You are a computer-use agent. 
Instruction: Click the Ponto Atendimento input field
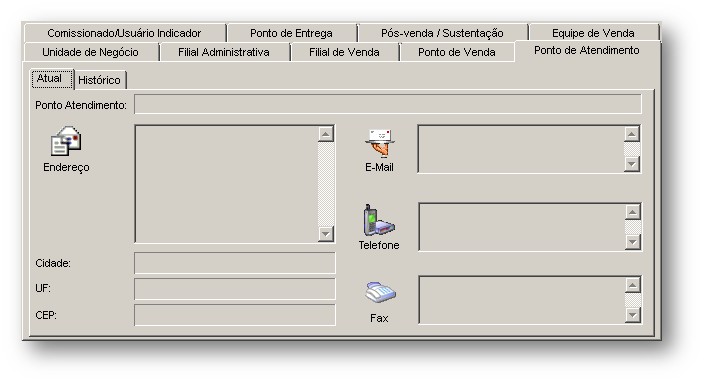(x=388, y=104)
